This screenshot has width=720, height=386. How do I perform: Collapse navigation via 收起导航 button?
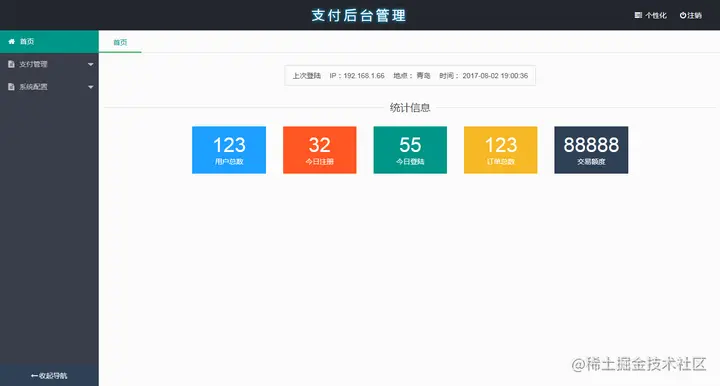click(49, 375)
